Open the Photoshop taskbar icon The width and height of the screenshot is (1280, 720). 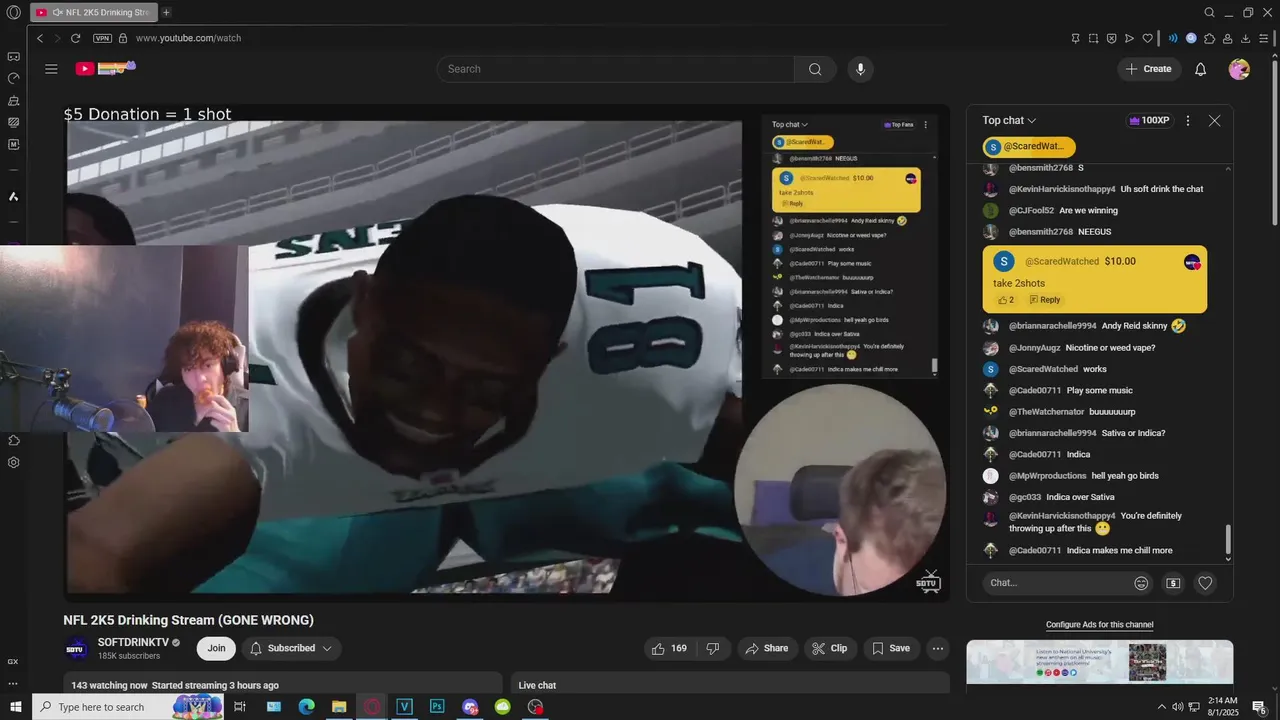click(x=437, y=707)
